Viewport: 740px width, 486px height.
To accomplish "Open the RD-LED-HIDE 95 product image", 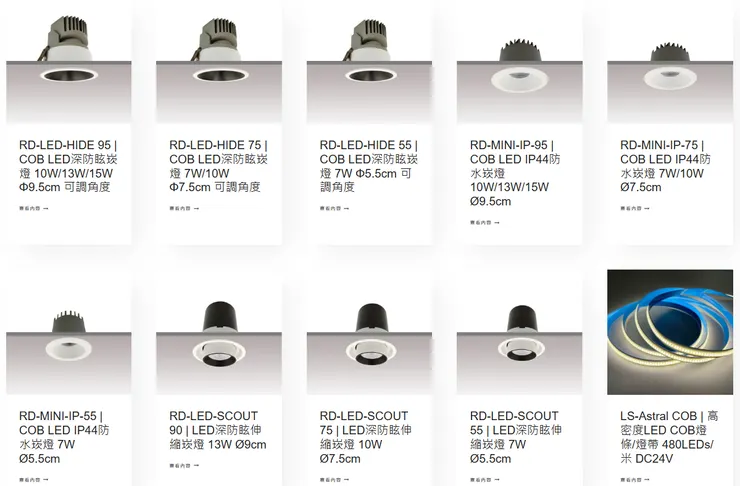I will click(x=68, y=62).
